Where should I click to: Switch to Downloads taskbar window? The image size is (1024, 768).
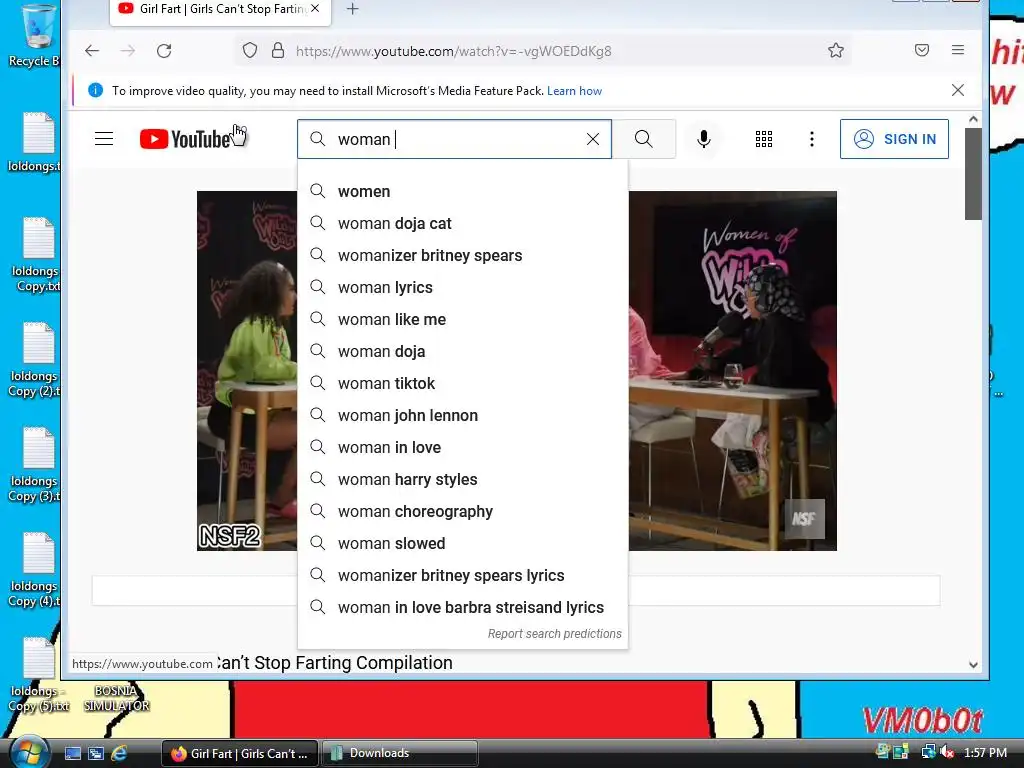[x=400, y=753]
